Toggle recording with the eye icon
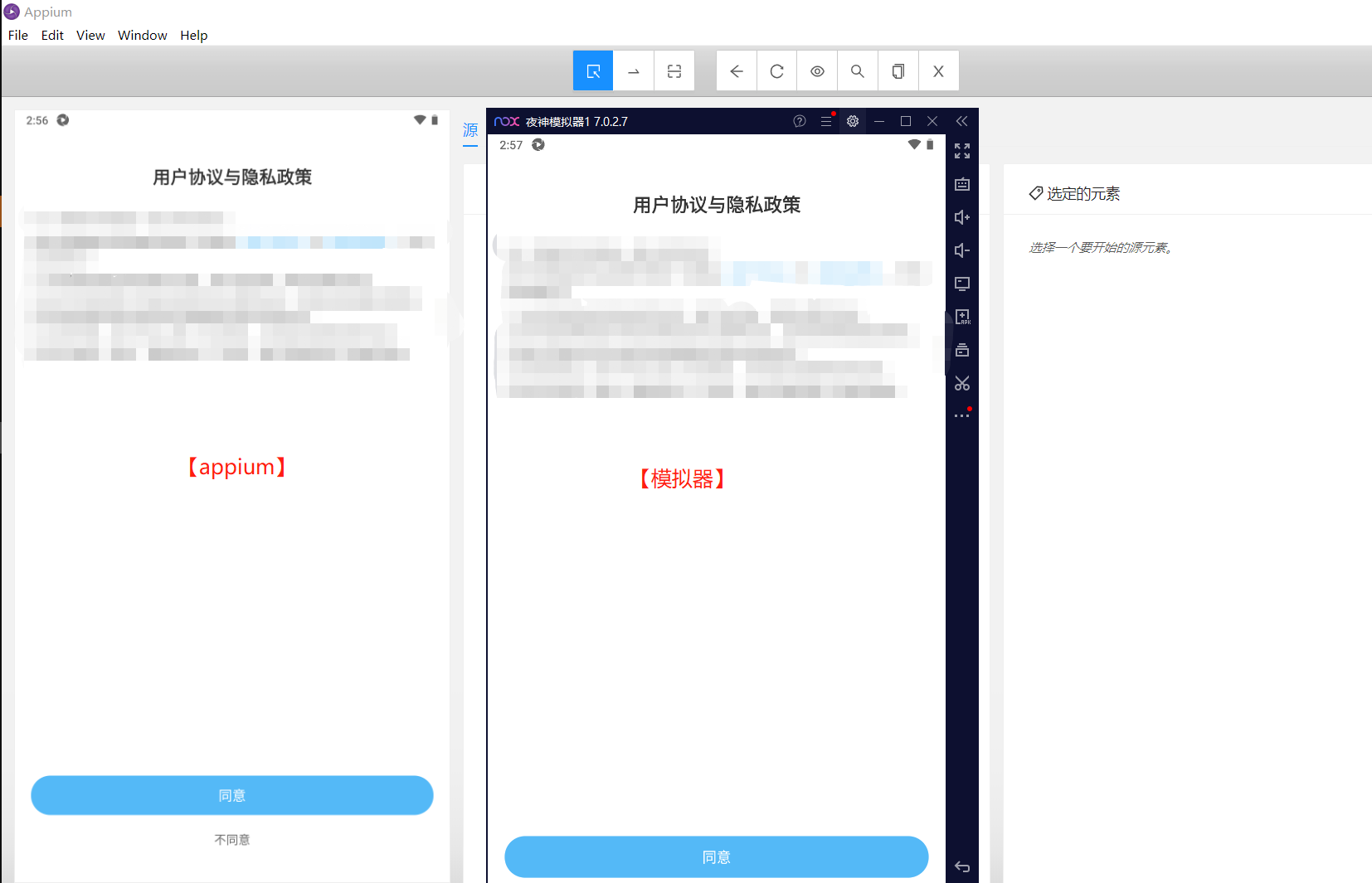Screen dimensions: 1372x883 click(818, 71)
